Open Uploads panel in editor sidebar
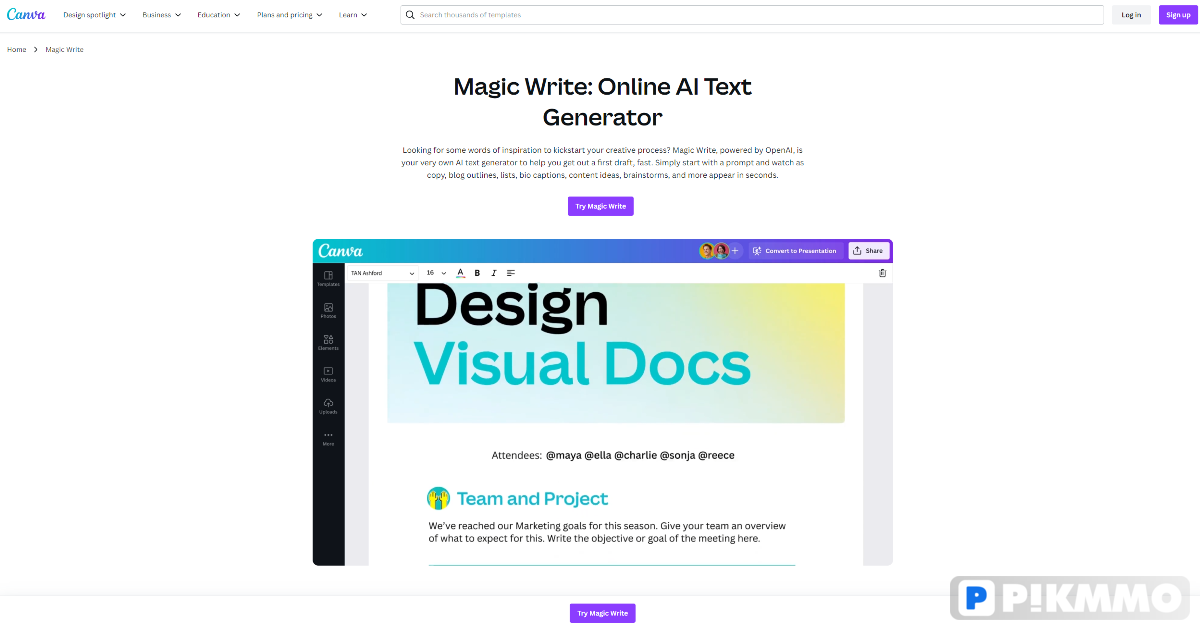1200x630 pixels. 328,406
